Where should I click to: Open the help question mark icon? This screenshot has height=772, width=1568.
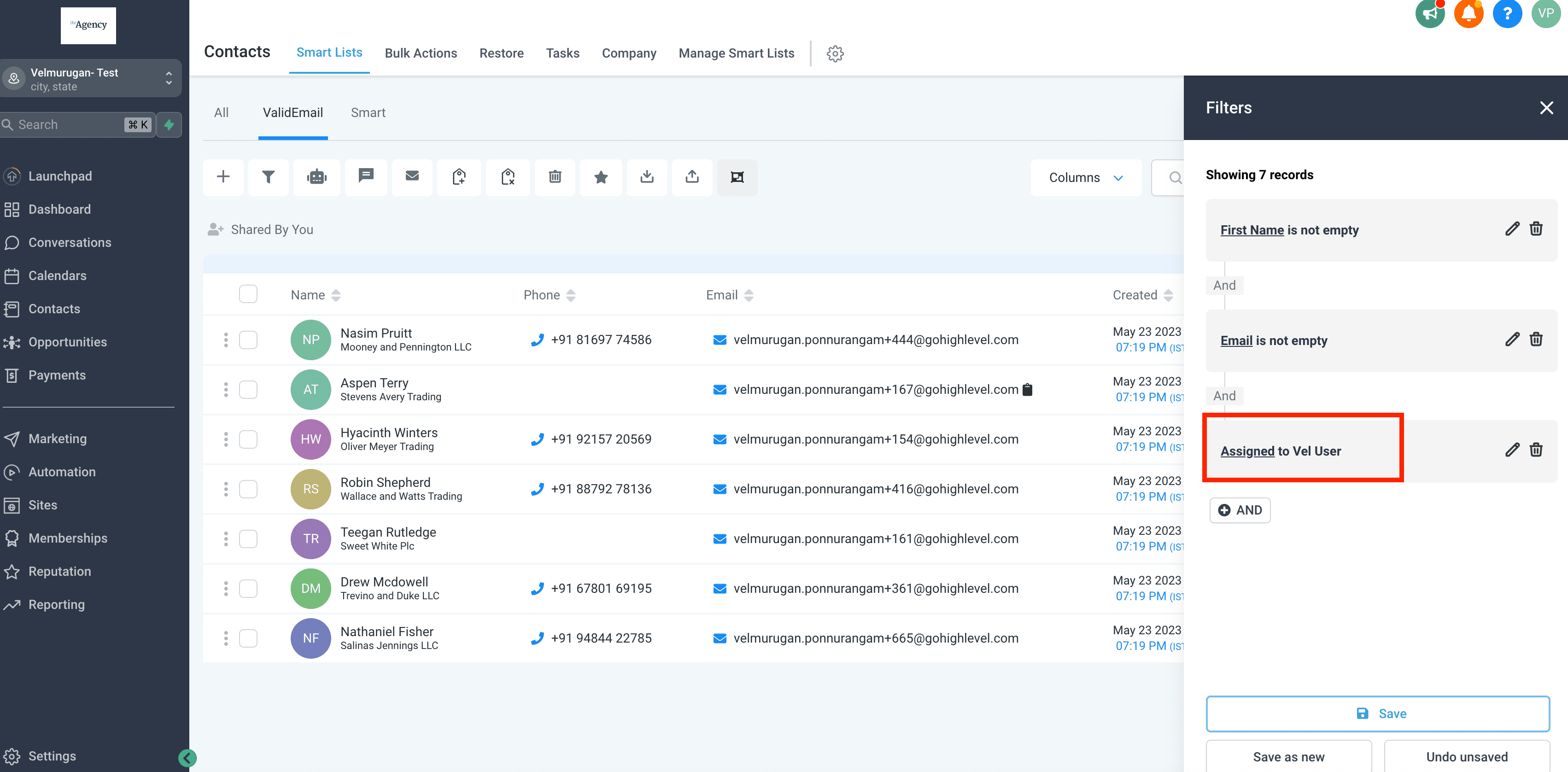pyautogui.click(x=1507, y=13)
